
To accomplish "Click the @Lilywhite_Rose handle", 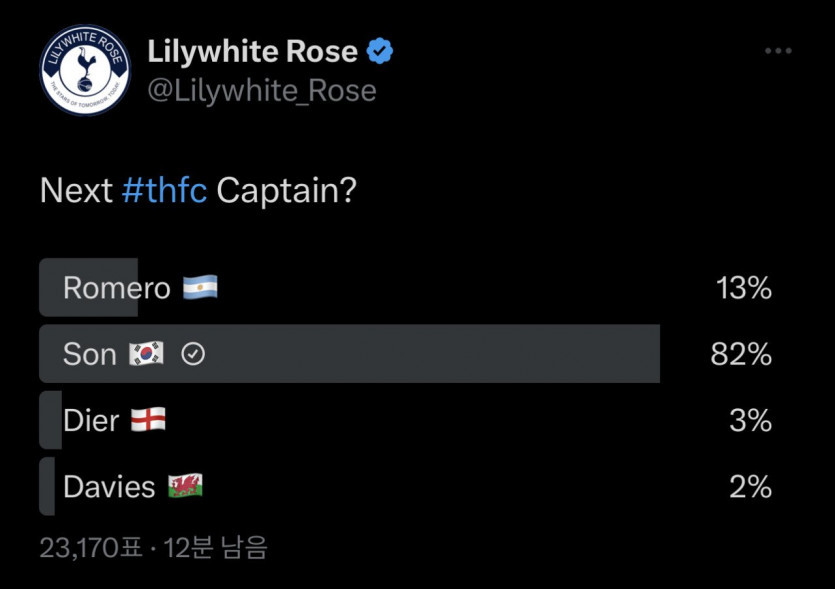I will [x=262, y=90].
